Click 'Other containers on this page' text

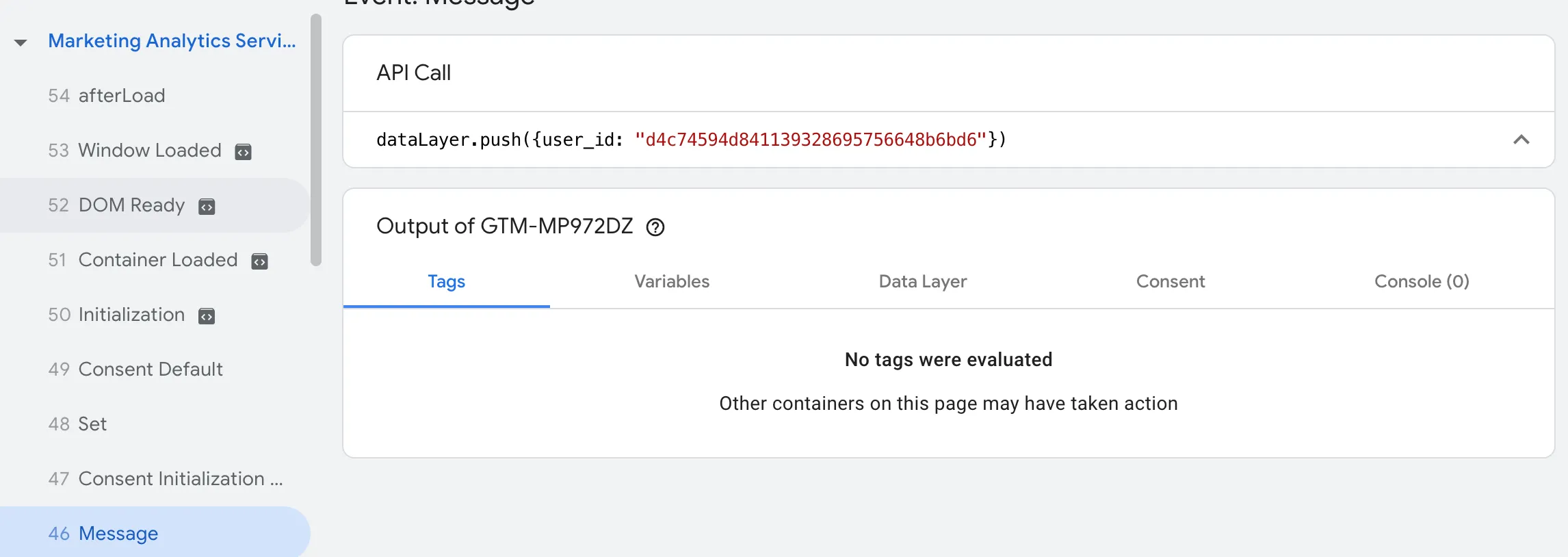(x=948, y=404)
